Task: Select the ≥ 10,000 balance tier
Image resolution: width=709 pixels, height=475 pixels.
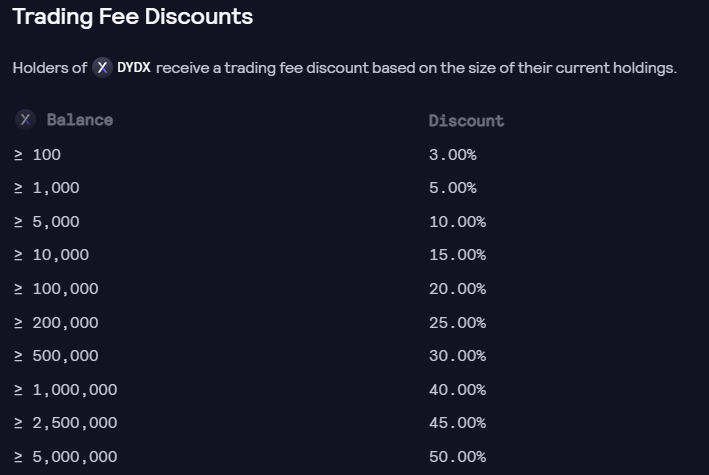Action: [x=52, y=255]
